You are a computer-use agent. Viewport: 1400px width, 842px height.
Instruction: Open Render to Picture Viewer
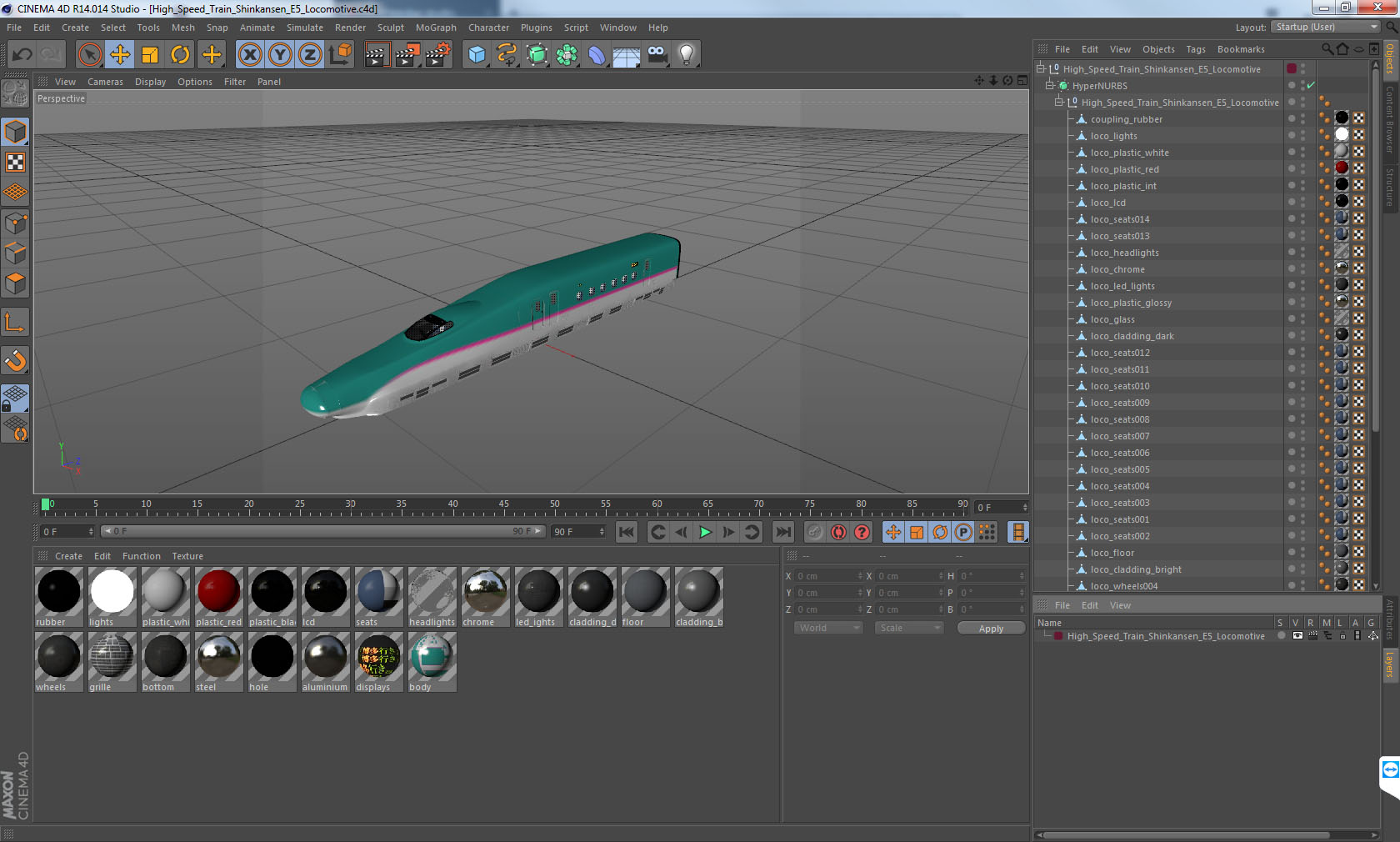click(x=407, y=55)
